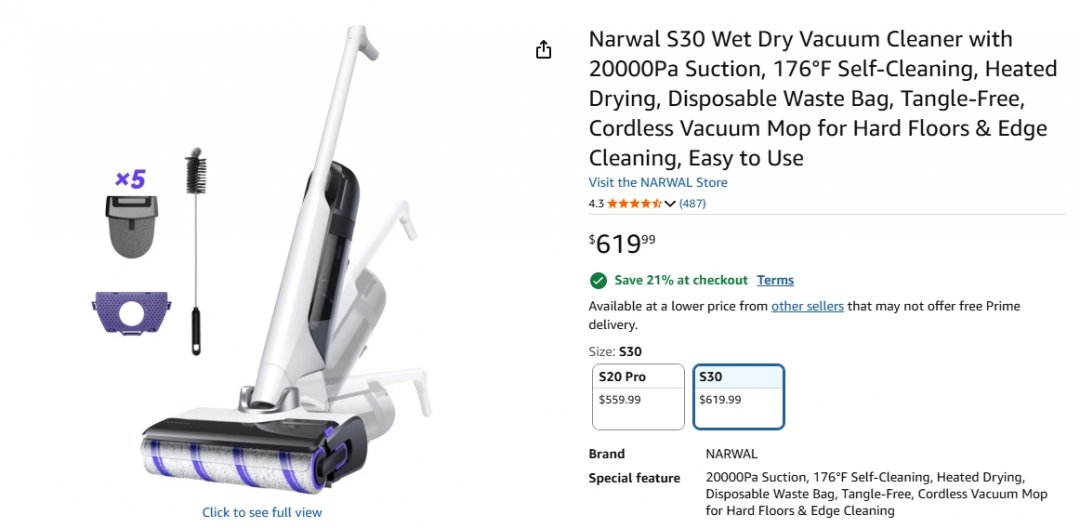This screenshot has width=1080, height=528.
Task: Click the black cleaning brush accessory in image
Action: coord(194,250)
